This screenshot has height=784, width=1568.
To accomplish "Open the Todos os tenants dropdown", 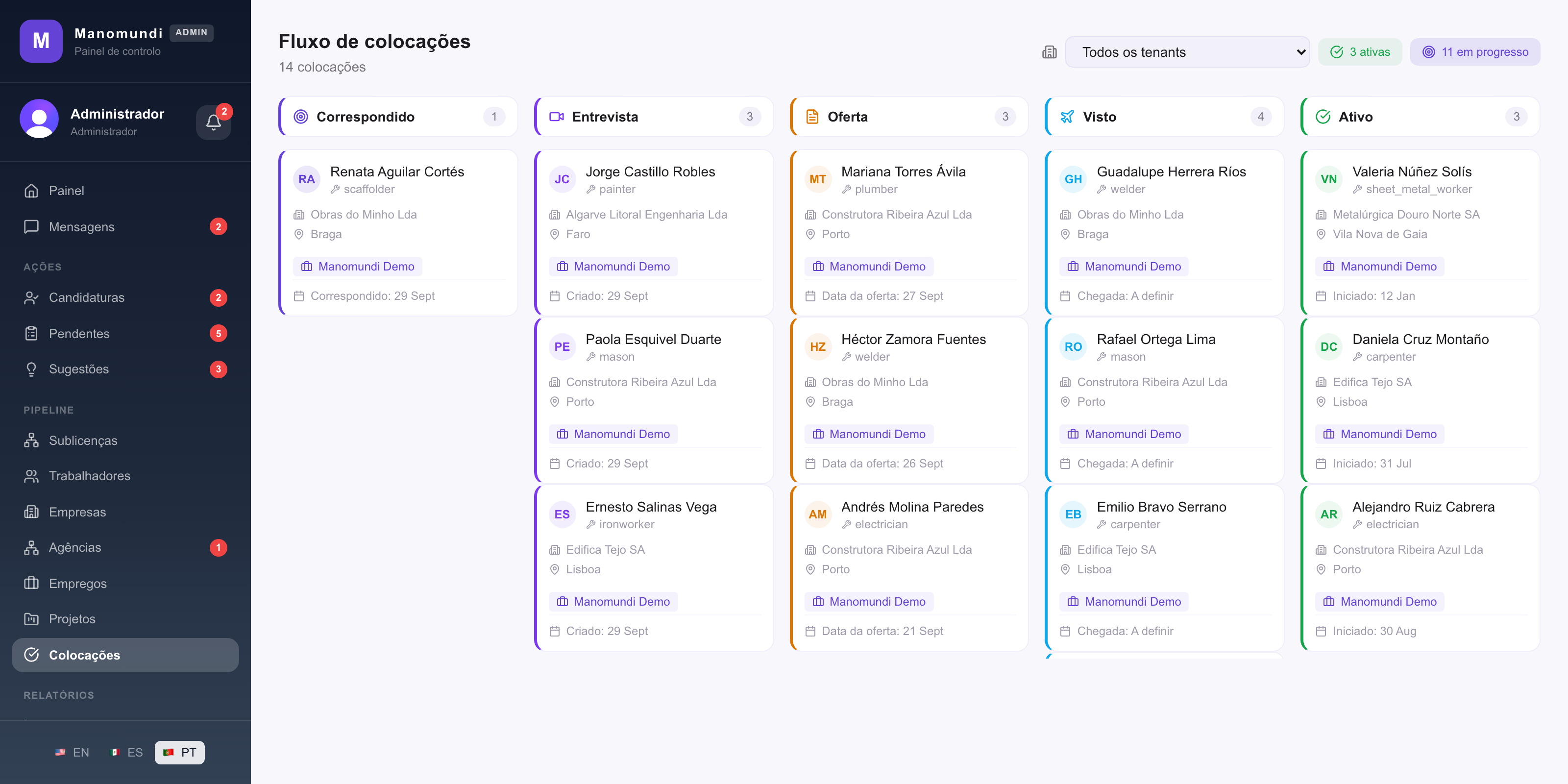I will tap(1187, 52).
